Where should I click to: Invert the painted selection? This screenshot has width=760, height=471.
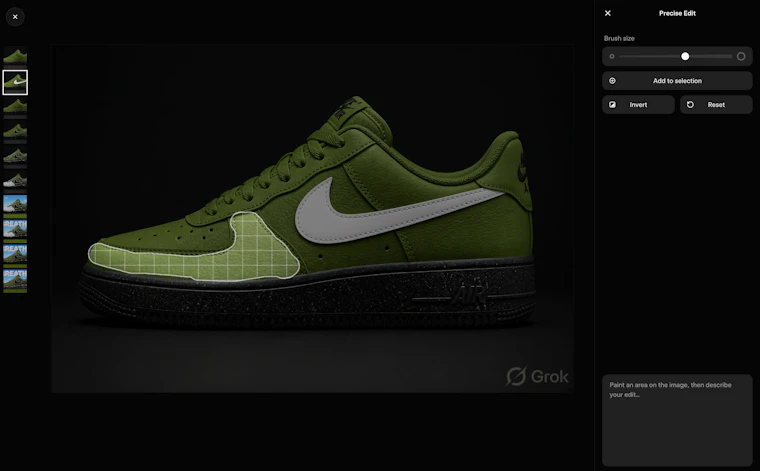point(638,105)
